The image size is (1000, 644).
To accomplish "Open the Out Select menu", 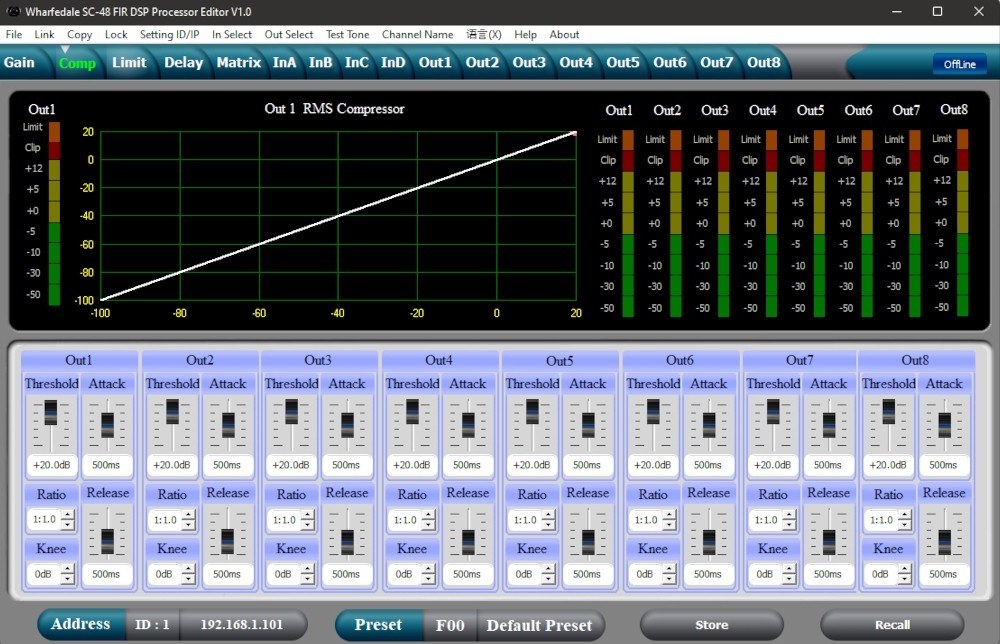I will 289,34.
